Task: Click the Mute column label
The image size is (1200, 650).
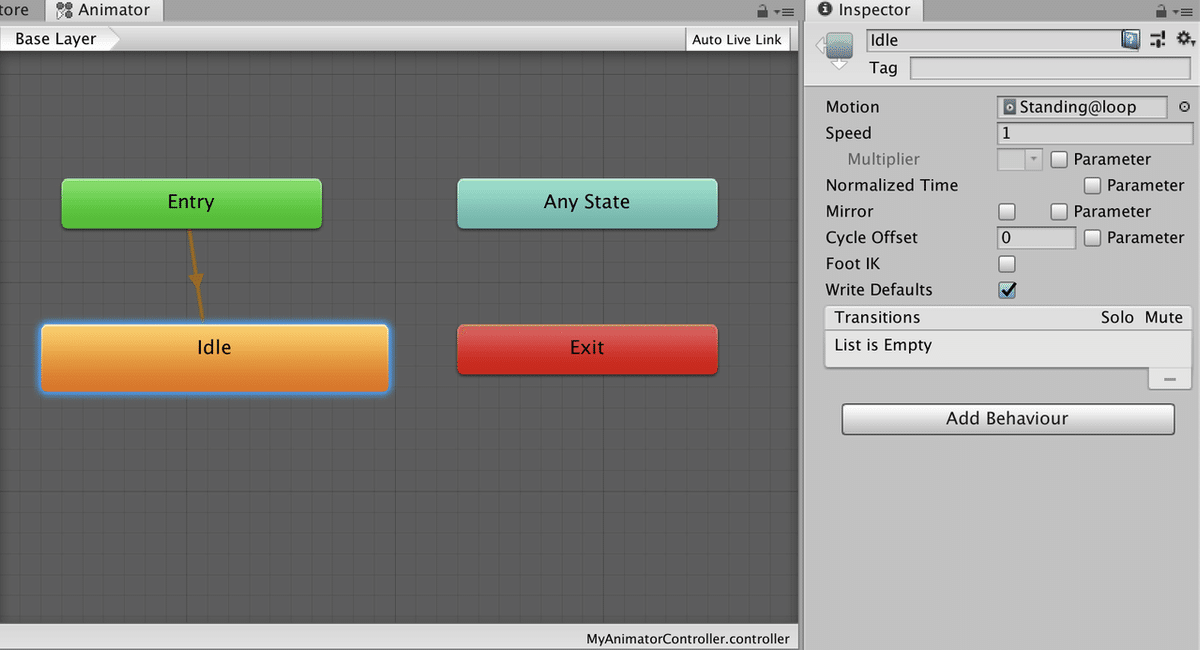Action: tap(1164, 317)
